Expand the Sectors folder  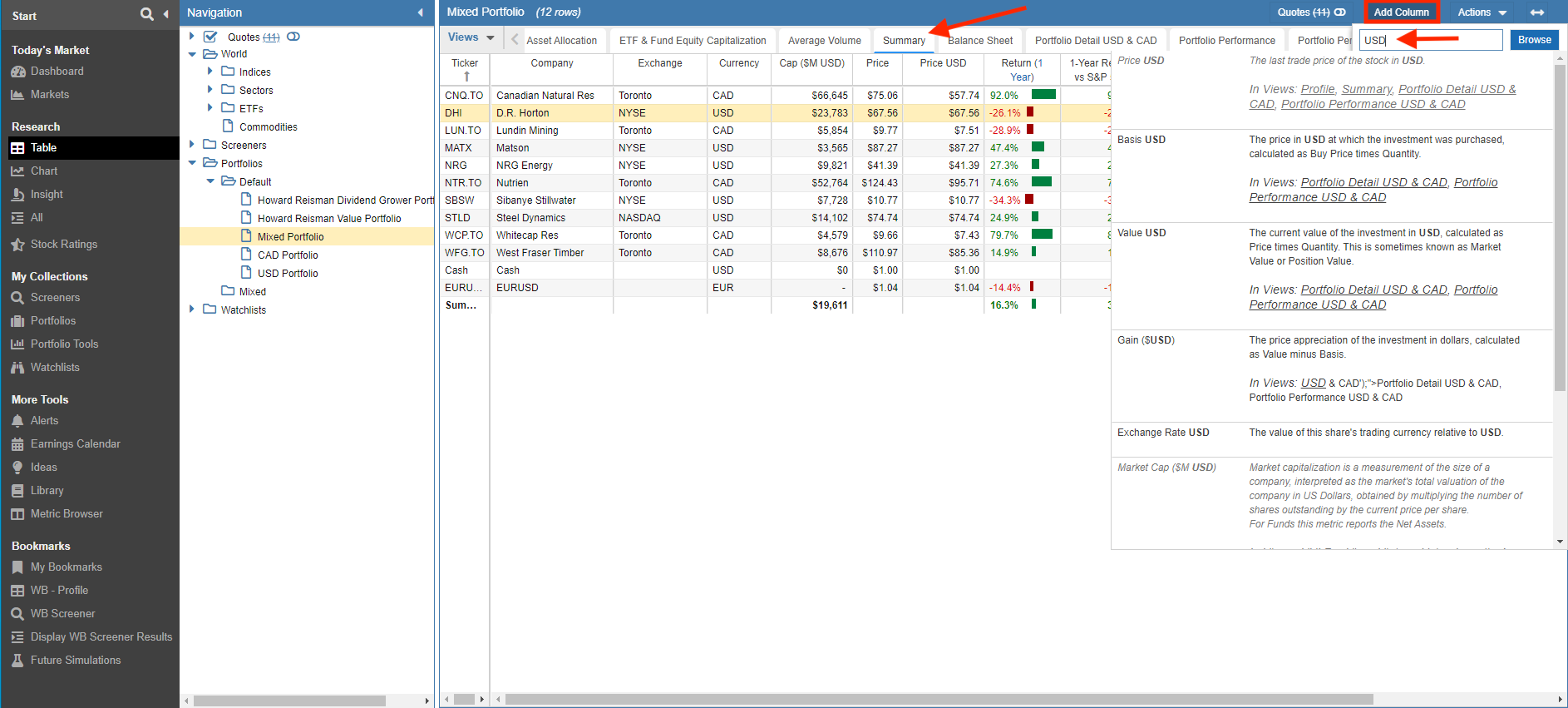click(x=210, y=90)
